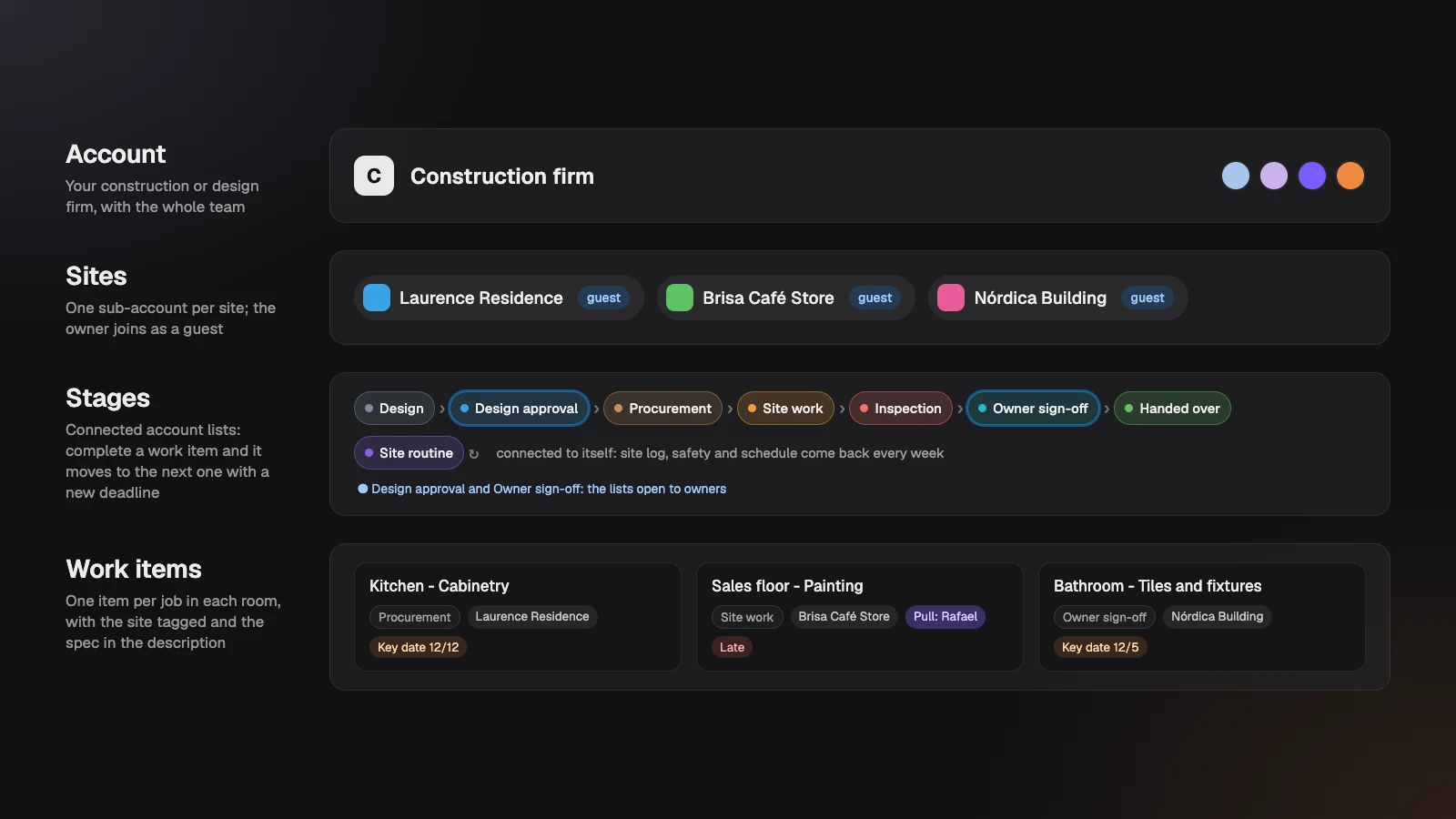Viewport: 1456px width, 819px height.
Task: Click the Key date 12/5 badge
Action: pos(1100,647)
